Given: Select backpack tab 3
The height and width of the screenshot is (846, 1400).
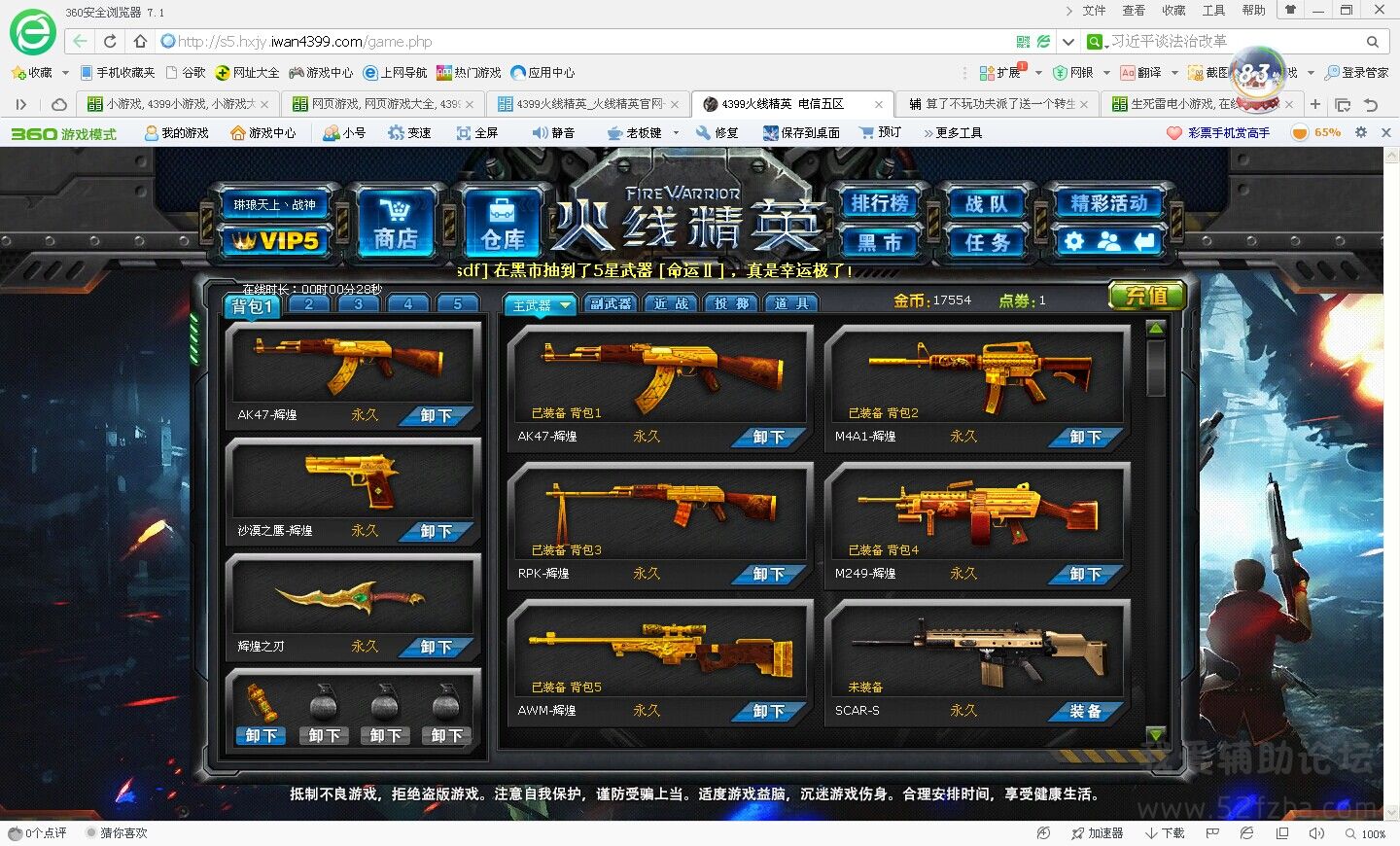Looking at the screenshot, I should pos(358,304).
